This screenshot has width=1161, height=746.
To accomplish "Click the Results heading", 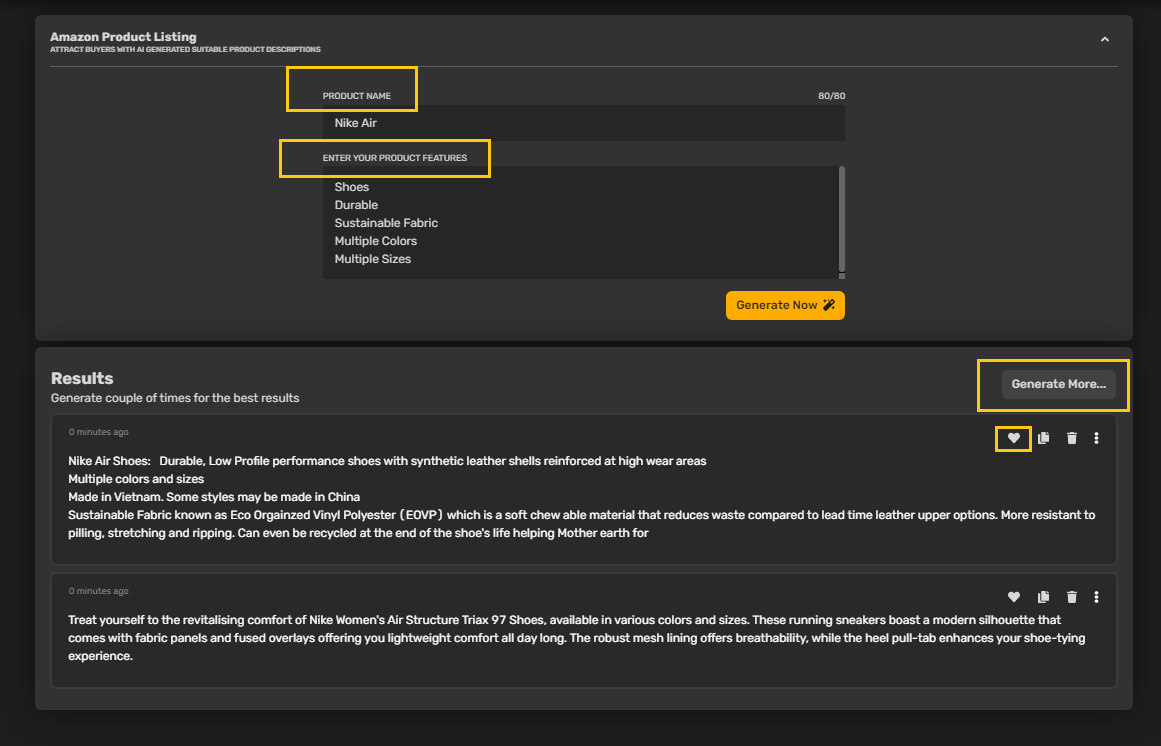I will 82,378.
